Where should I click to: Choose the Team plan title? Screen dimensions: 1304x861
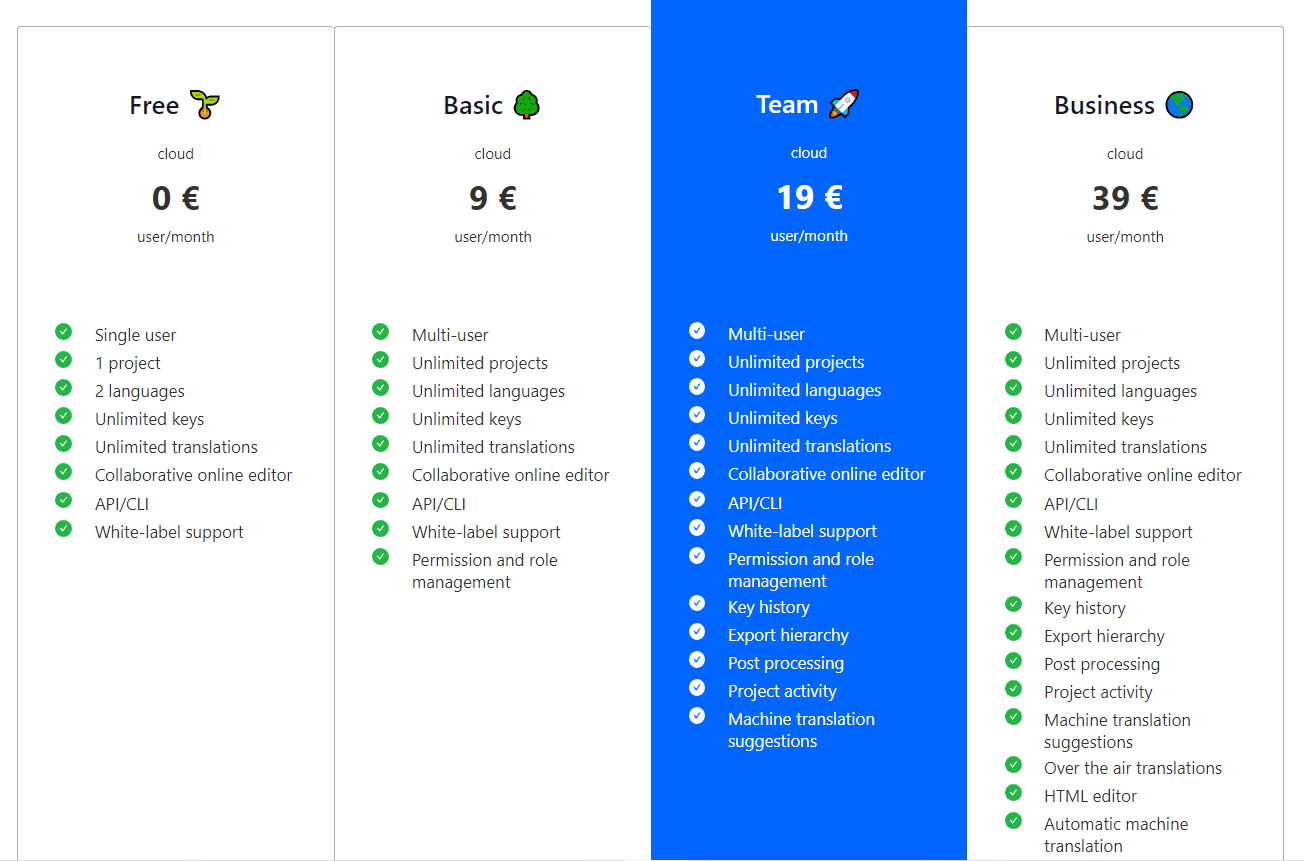787,105
